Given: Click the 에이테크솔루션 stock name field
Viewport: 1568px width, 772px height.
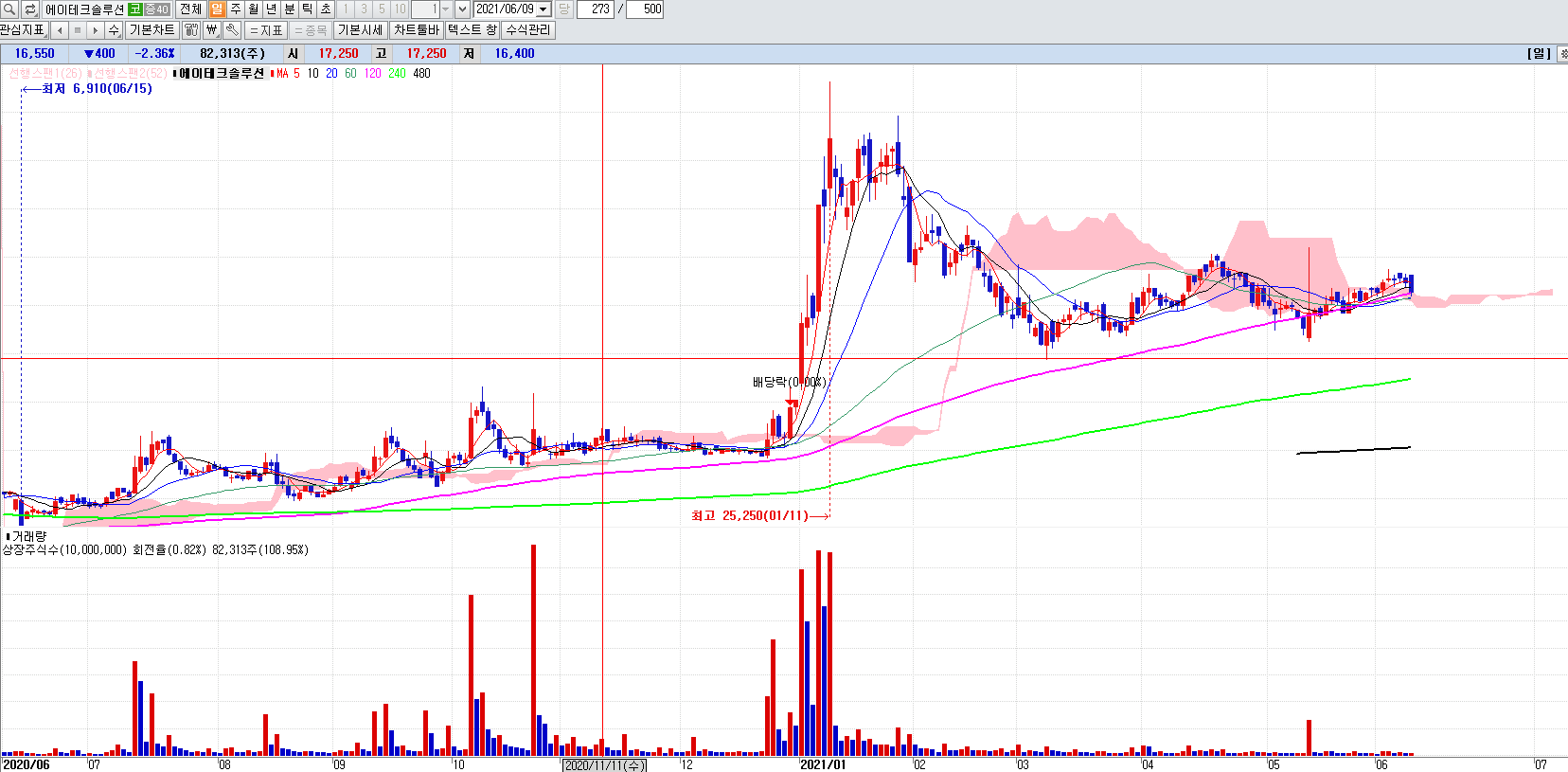Looking at the screenshot, I should pos(84,9).
